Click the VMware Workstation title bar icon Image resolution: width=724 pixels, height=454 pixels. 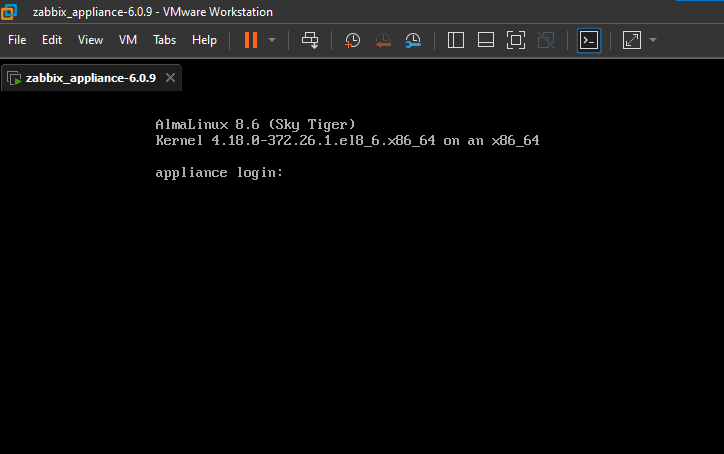pos(9,12)
